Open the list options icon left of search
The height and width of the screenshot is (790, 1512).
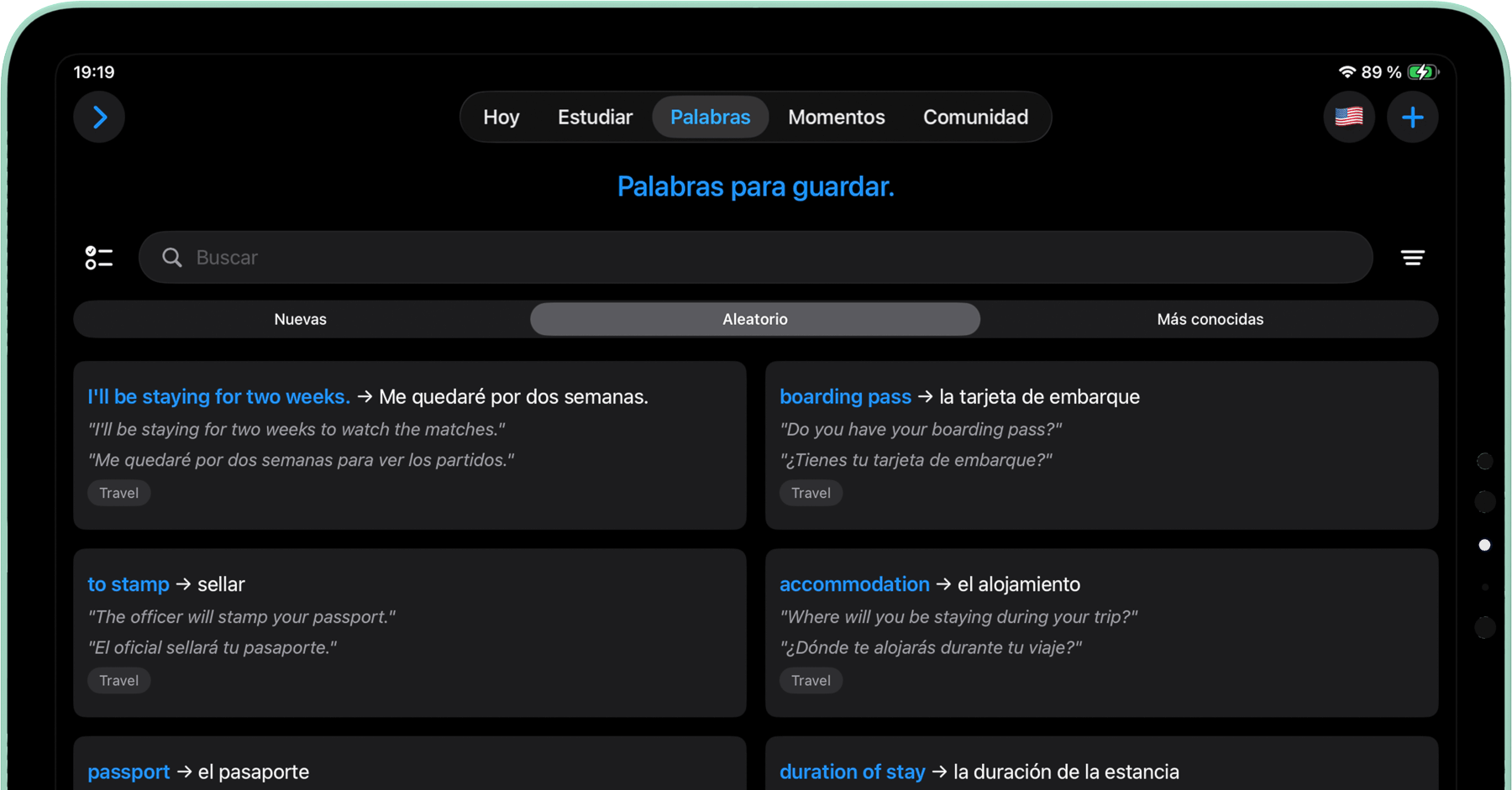[x=98, y=257]
